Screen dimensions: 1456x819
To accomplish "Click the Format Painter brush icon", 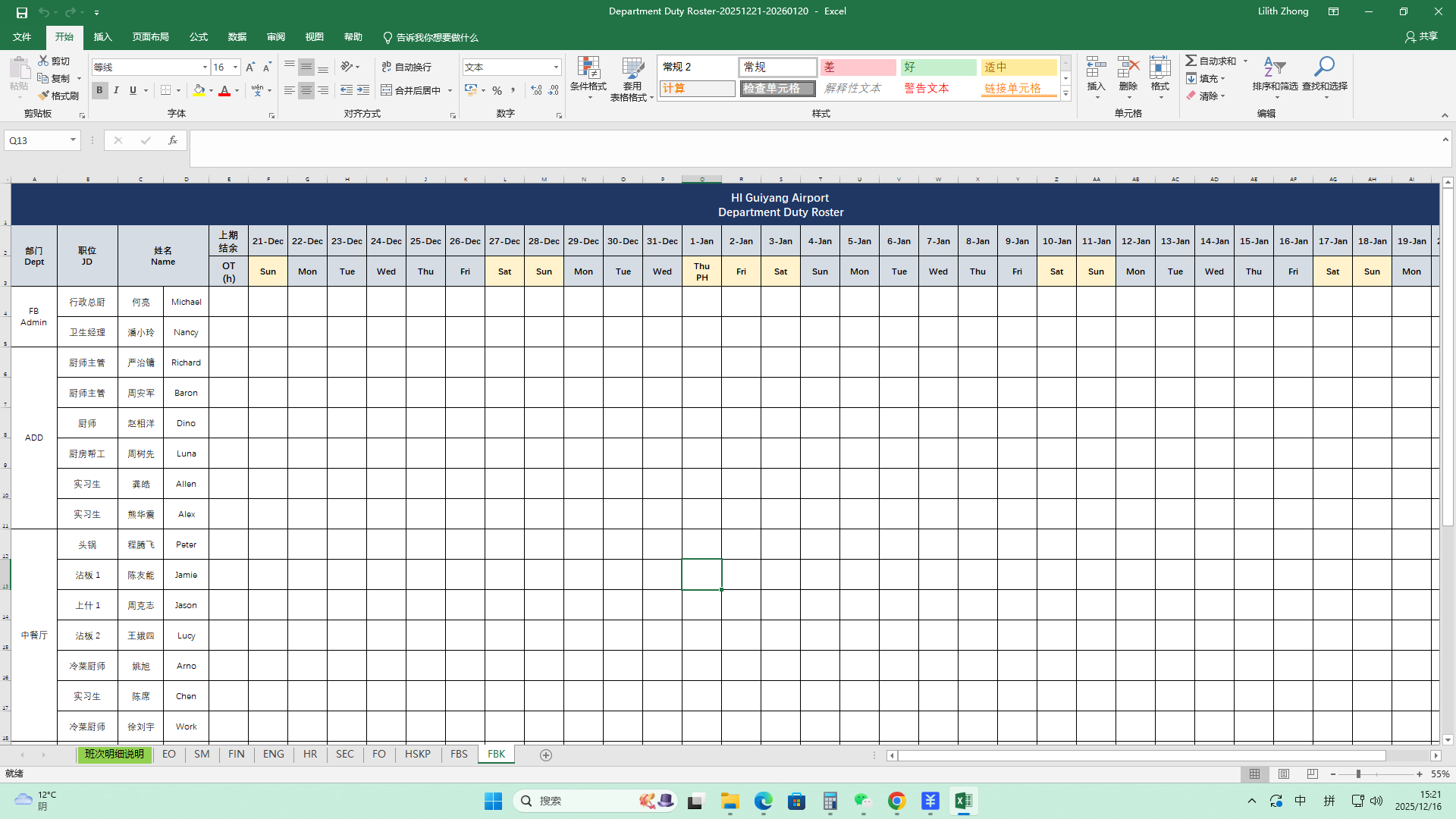I will pyautogui.click(x=44, y=96).
